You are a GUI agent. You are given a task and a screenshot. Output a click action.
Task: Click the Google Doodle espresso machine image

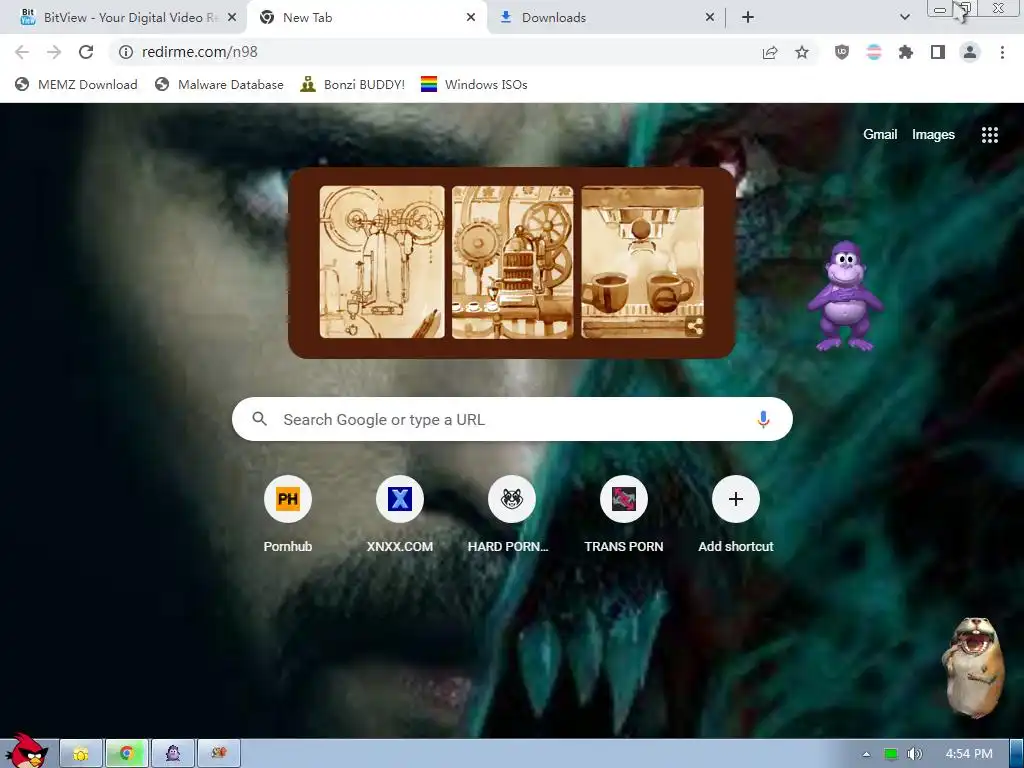point(511,263)
